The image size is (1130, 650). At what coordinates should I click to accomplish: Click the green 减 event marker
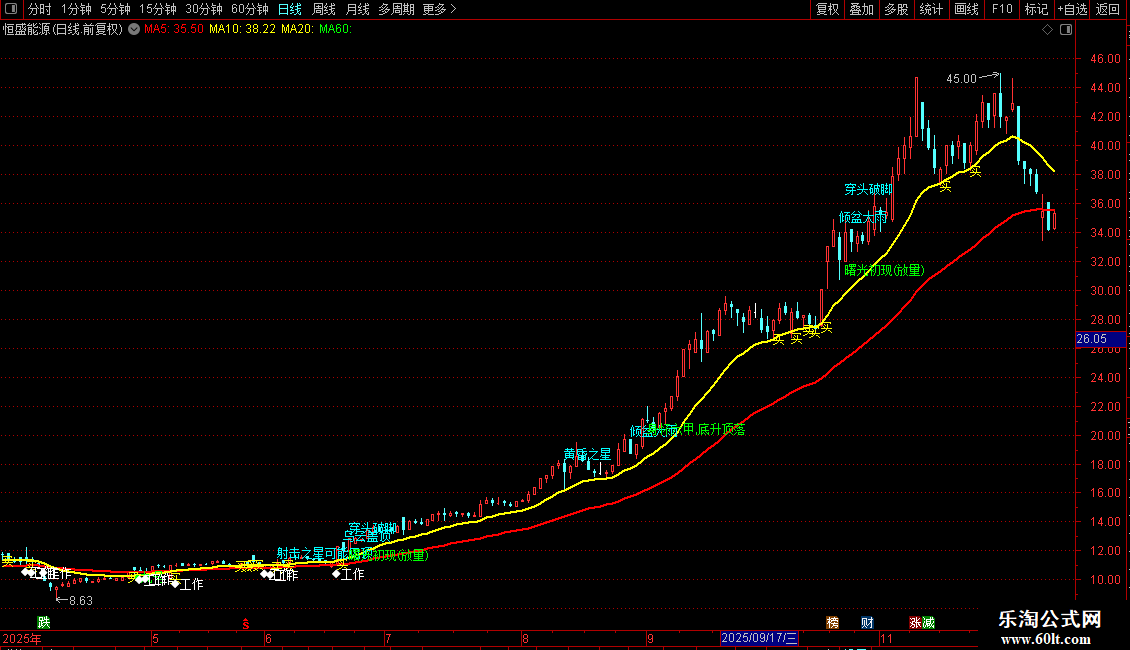pos(928,622)
